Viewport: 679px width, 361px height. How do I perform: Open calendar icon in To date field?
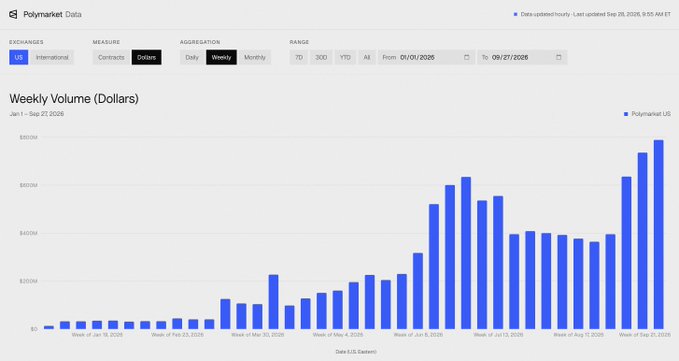[558, 57]
